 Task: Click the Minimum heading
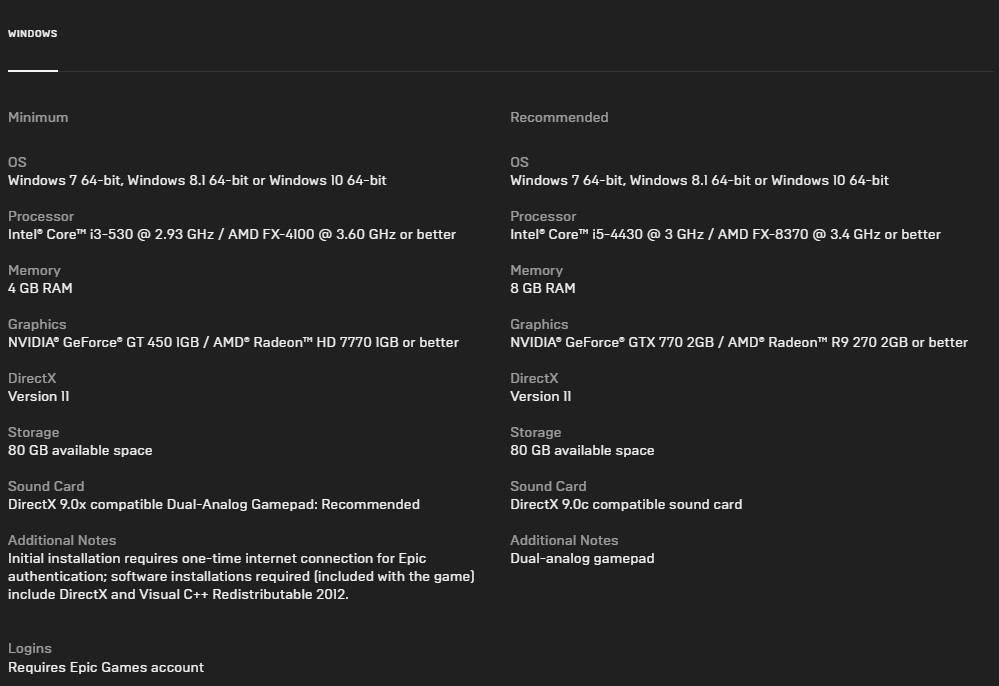tap(38, 117)
